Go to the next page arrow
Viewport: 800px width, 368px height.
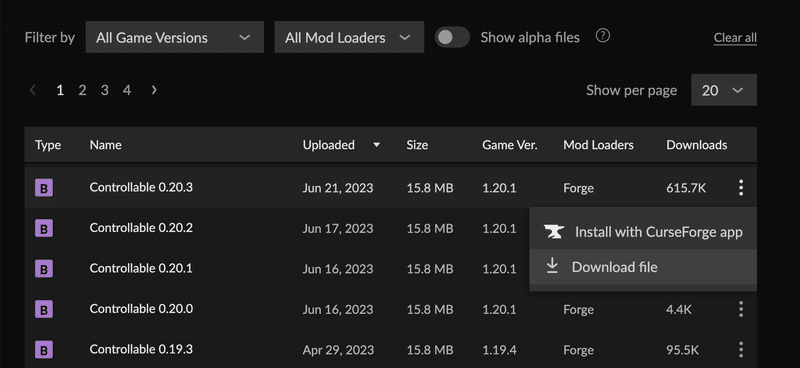coord(154,90)
